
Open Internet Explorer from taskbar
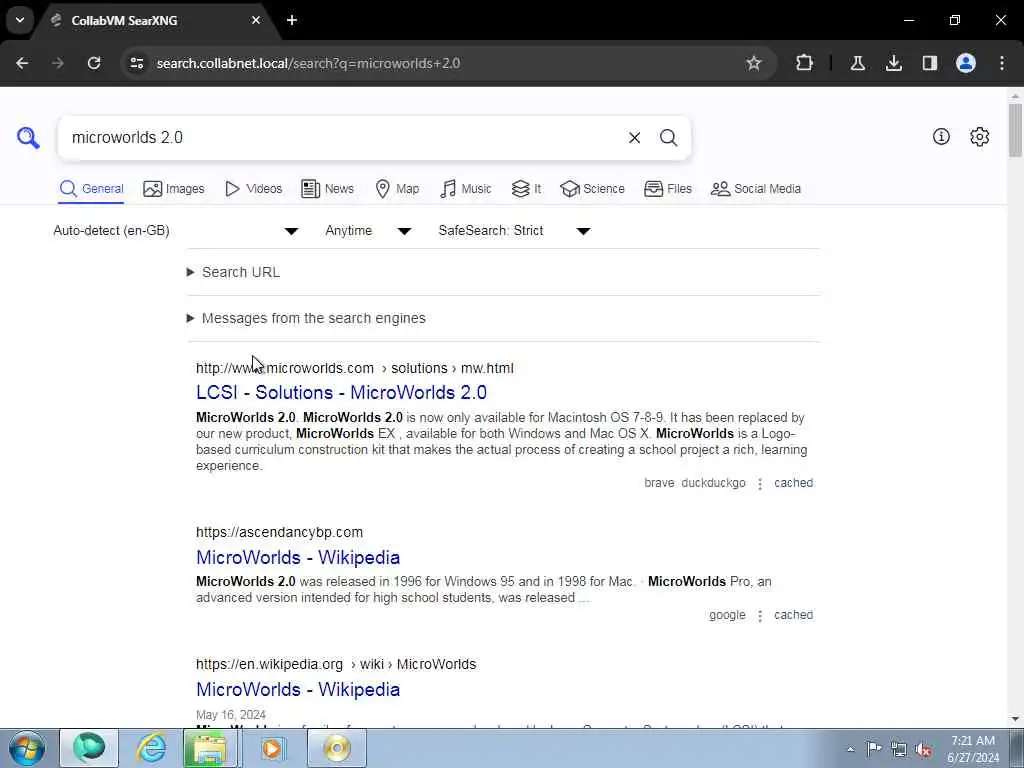pos(151,748)
